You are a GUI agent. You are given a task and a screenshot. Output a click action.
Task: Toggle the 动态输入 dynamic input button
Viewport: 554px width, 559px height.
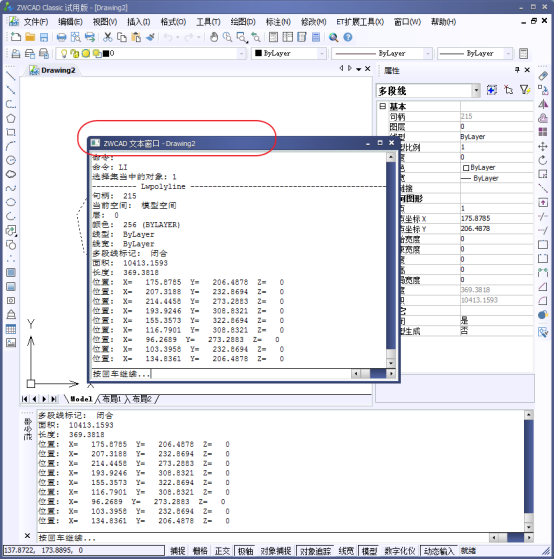click(438, 551)
